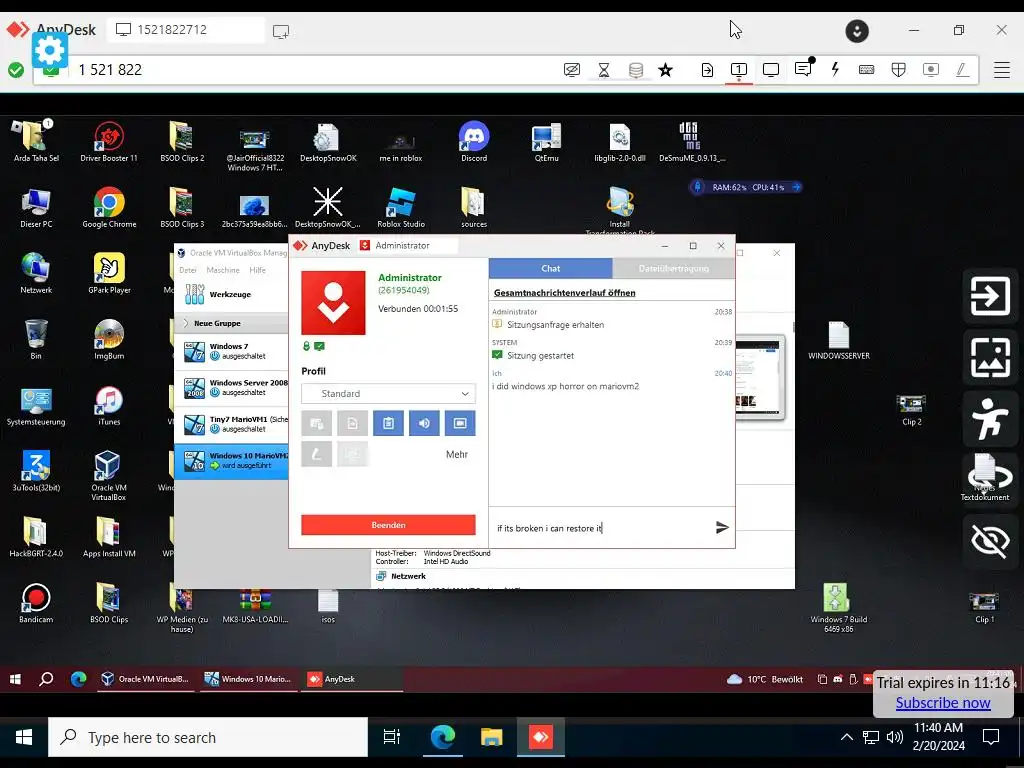This screenshot has height=768, width=1024.
Task: Click the Subscribe now link
Action: (942, 703)
